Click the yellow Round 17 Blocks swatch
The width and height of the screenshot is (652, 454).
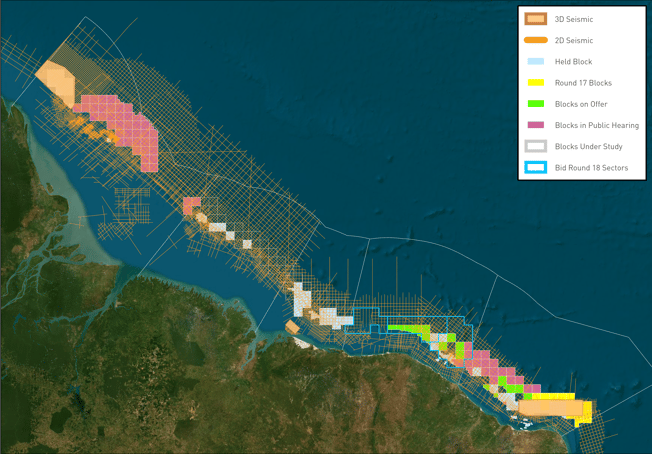536,83
